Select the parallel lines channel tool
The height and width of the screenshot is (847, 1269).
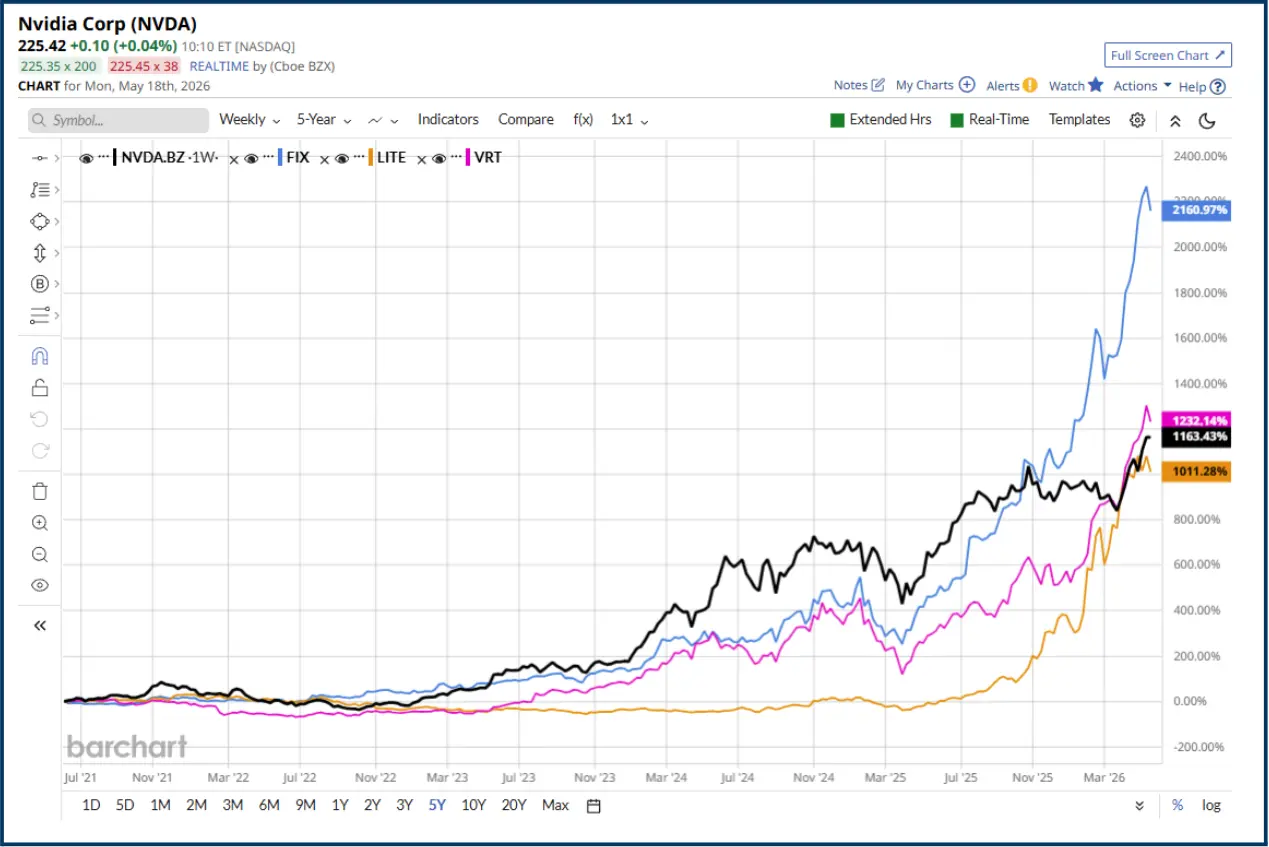(40, 316)
